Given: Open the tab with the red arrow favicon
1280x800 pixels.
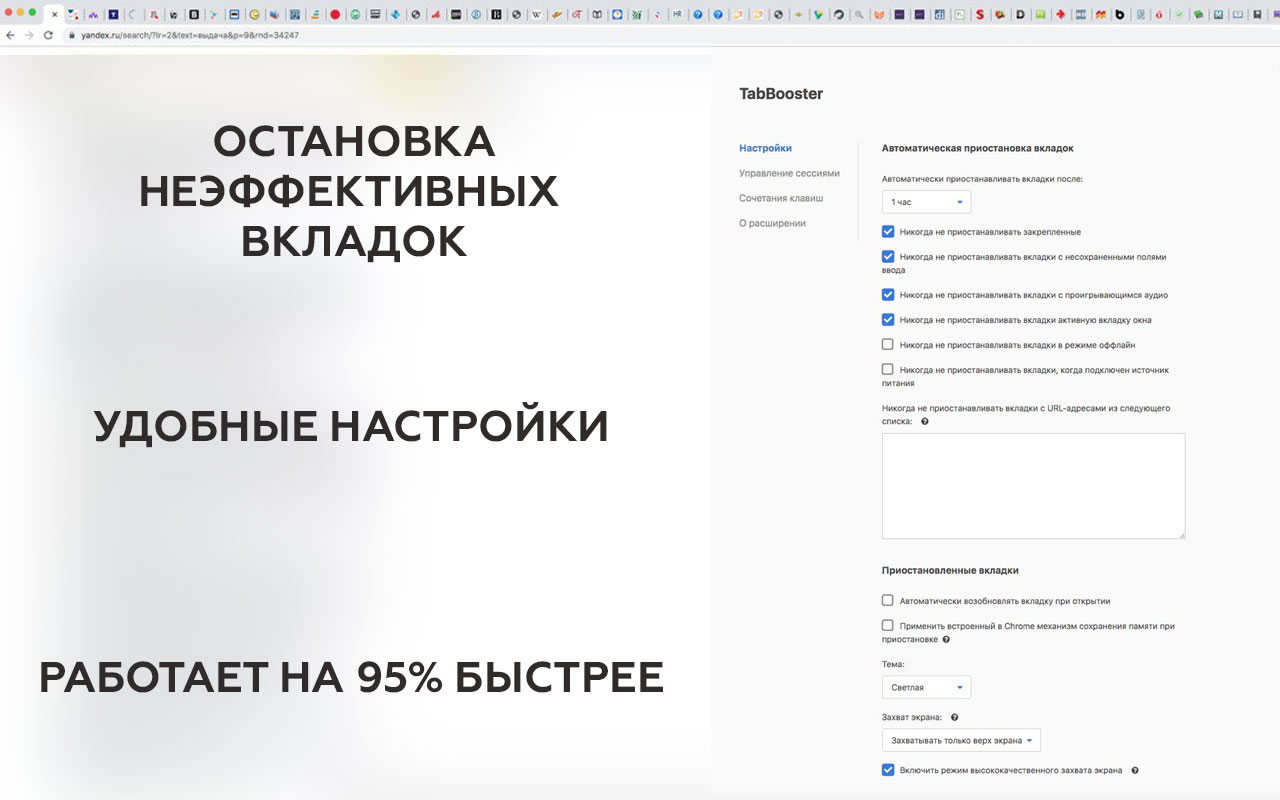Looking at the screenshot, I should (x=1060, y=15).
